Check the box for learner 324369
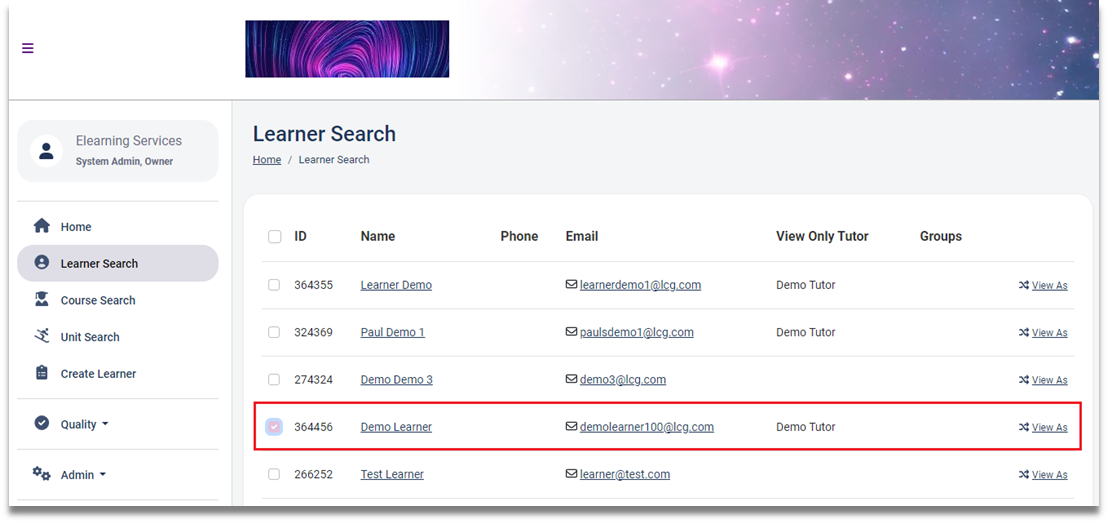 click(273, 332)
